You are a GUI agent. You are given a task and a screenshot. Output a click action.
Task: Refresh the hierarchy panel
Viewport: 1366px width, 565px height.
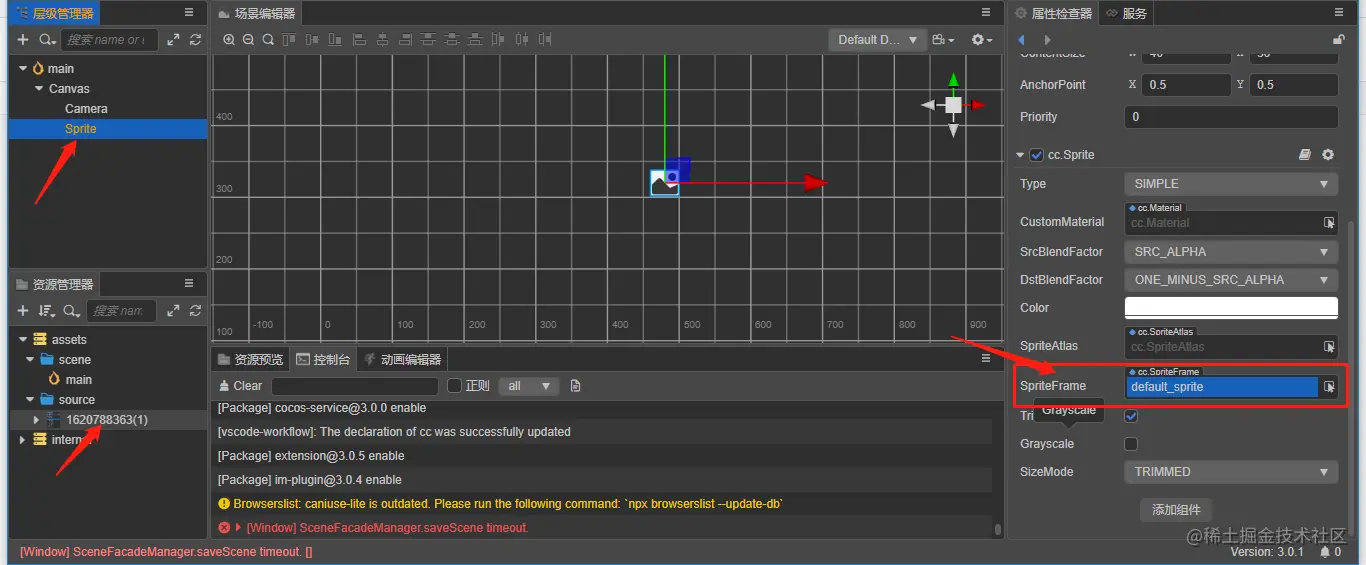[196, 40]
